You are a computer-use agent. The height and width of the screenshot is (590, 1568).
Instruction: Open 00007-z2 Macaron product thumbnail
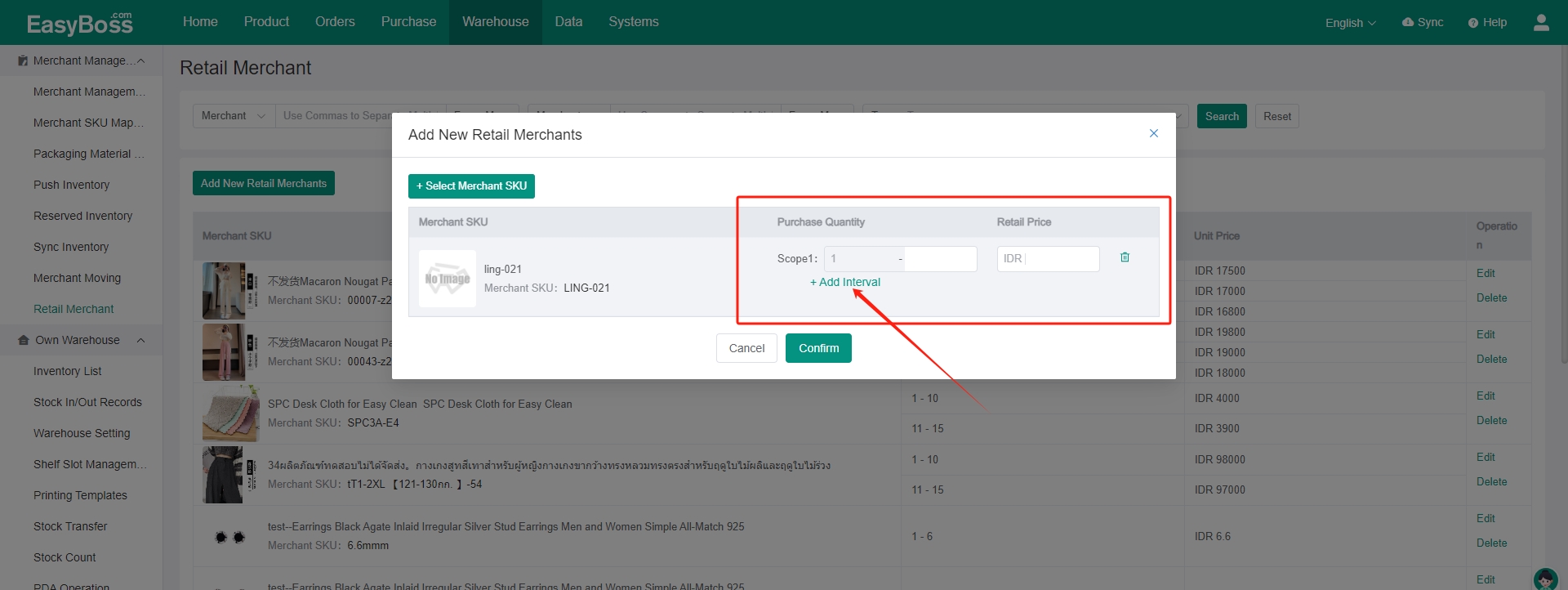point(230,290)
